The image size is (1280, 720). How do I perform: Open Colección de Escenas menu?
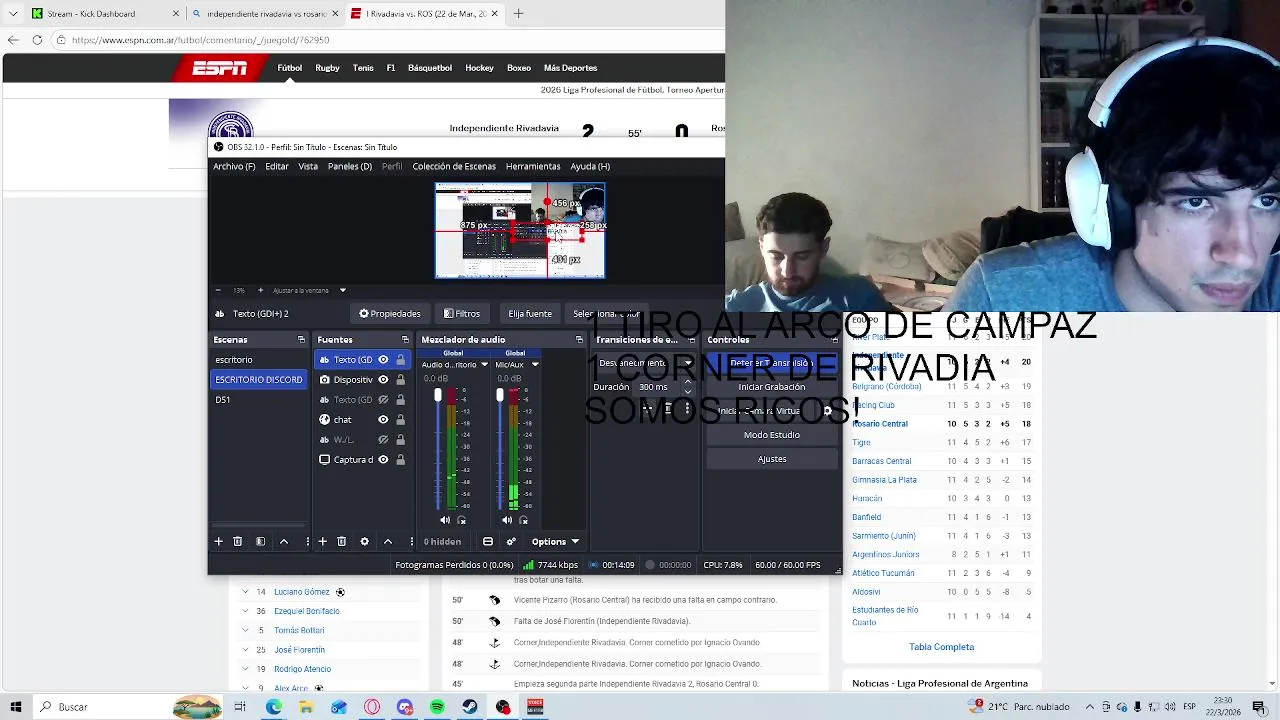[454, 166]
